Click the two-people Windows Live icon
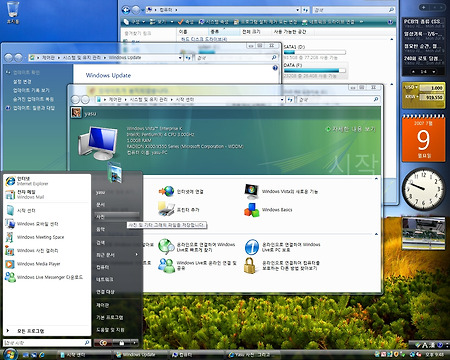Viewport: 450px width, 360px height. pos(166,266)
